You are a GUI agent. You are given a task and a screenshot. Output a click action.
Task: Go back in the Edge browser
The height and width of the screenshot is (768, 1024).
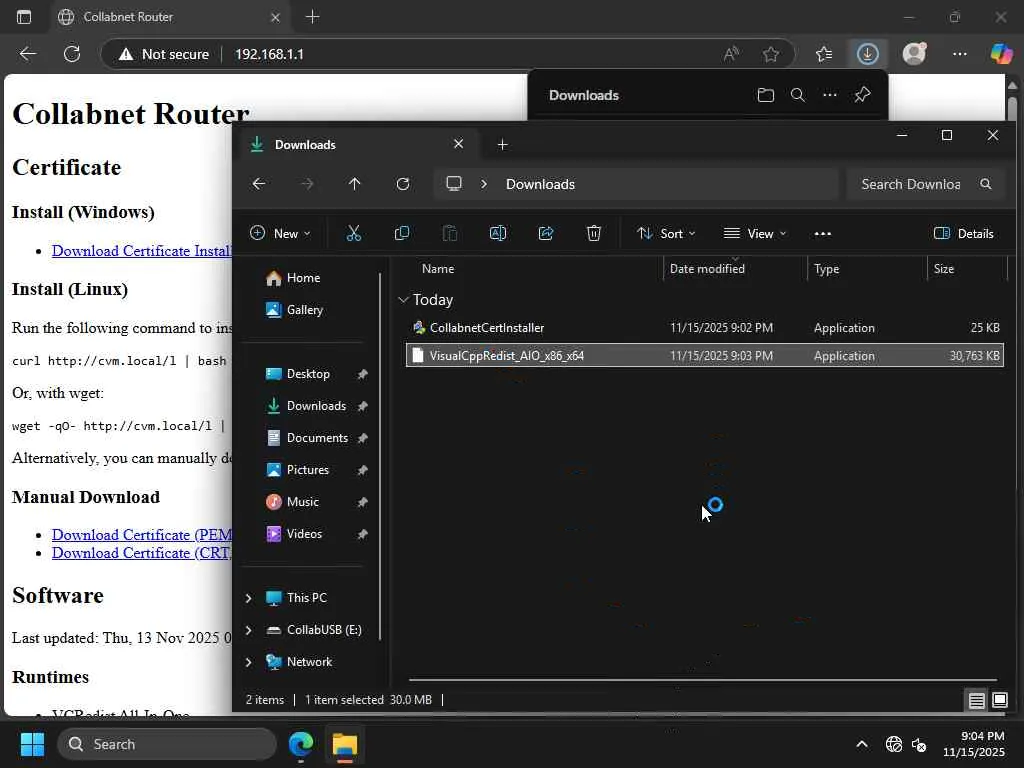[27, 54]
